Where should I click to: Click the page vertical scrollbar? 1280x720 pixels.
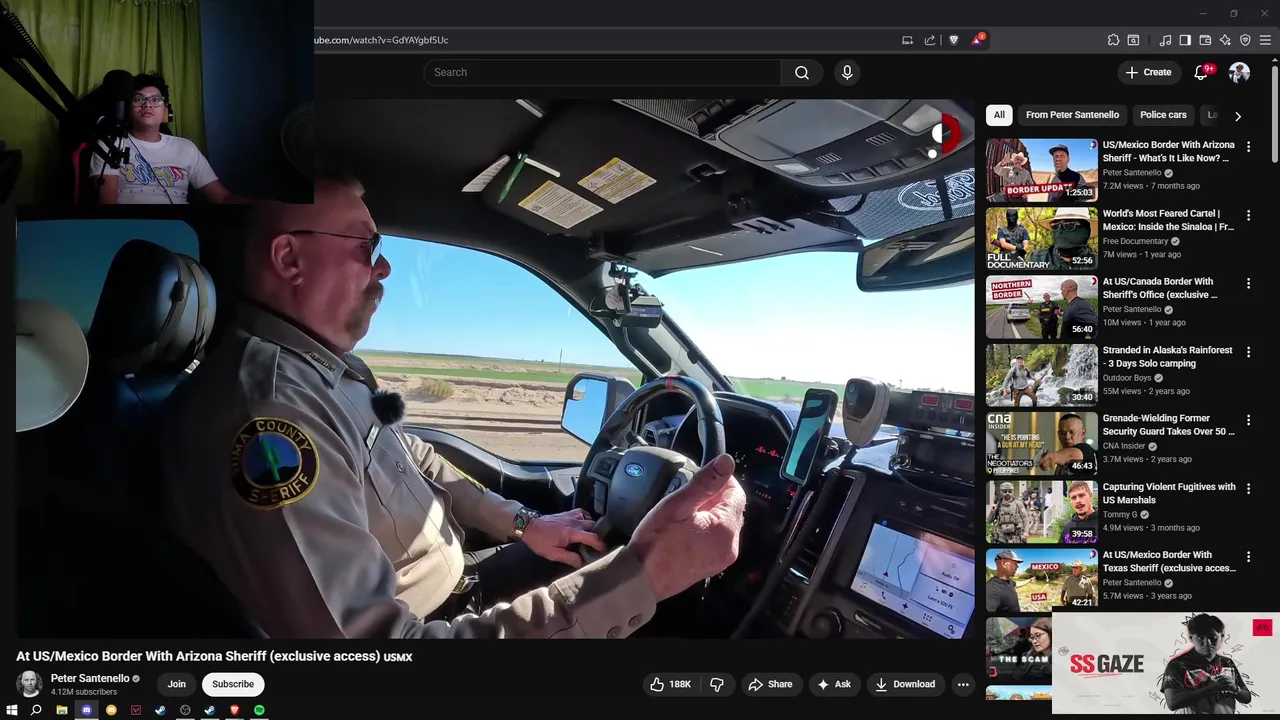click(1274, 112)
